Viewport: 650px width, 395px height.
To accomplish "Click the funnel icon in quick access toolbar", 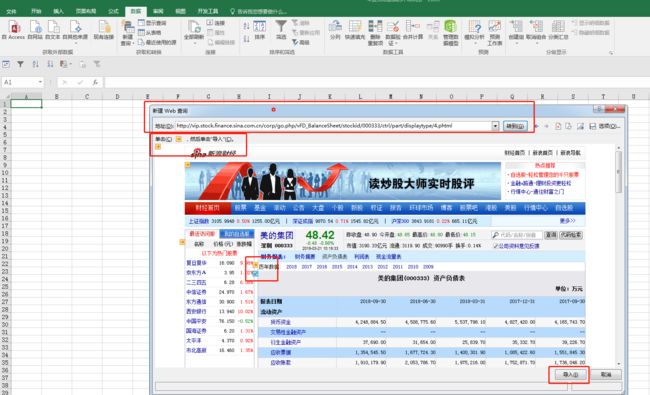I will click(x=20, y=64).
